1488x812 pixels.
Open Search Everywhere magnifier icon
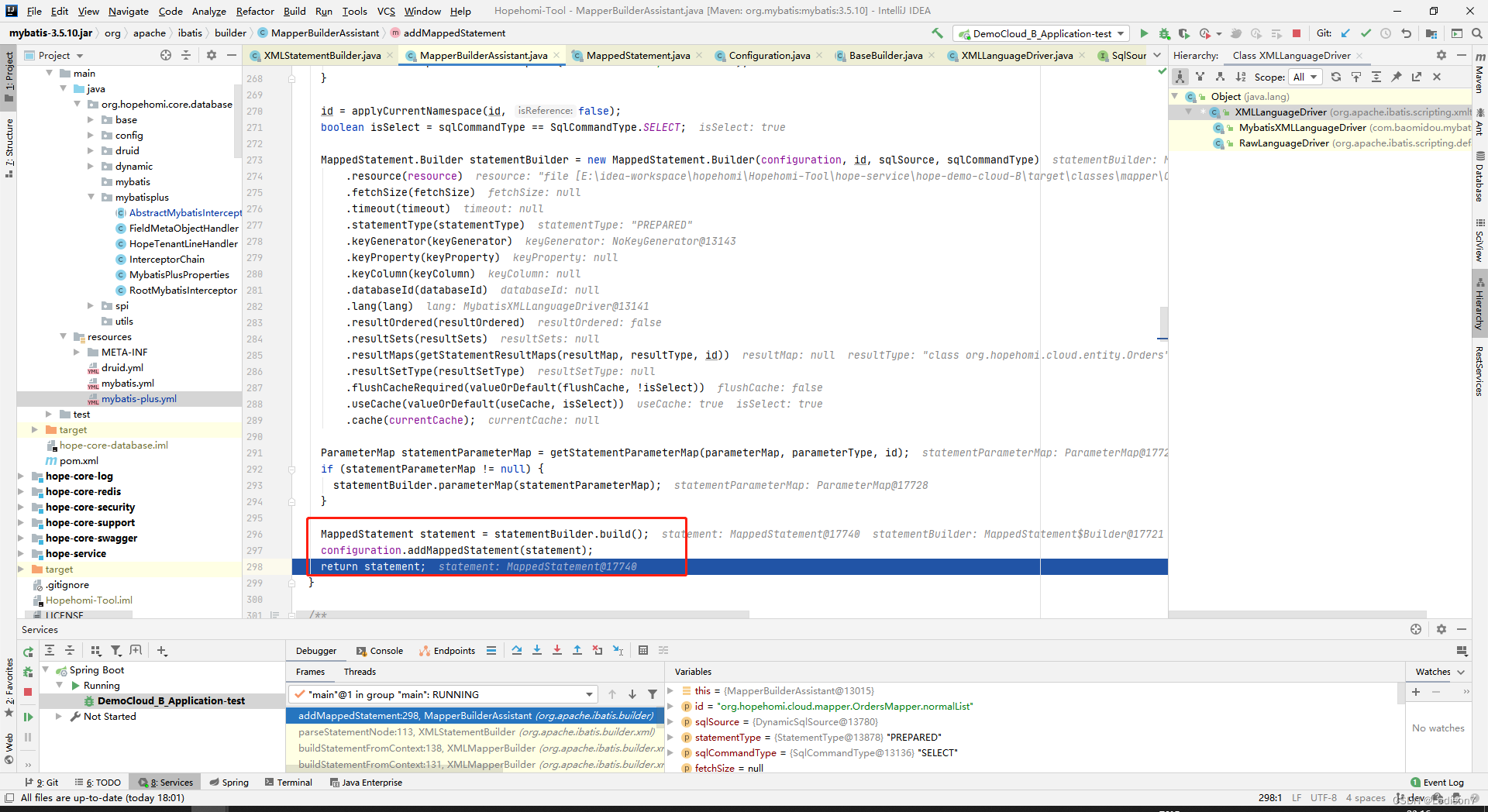[x=1477, y=33]
